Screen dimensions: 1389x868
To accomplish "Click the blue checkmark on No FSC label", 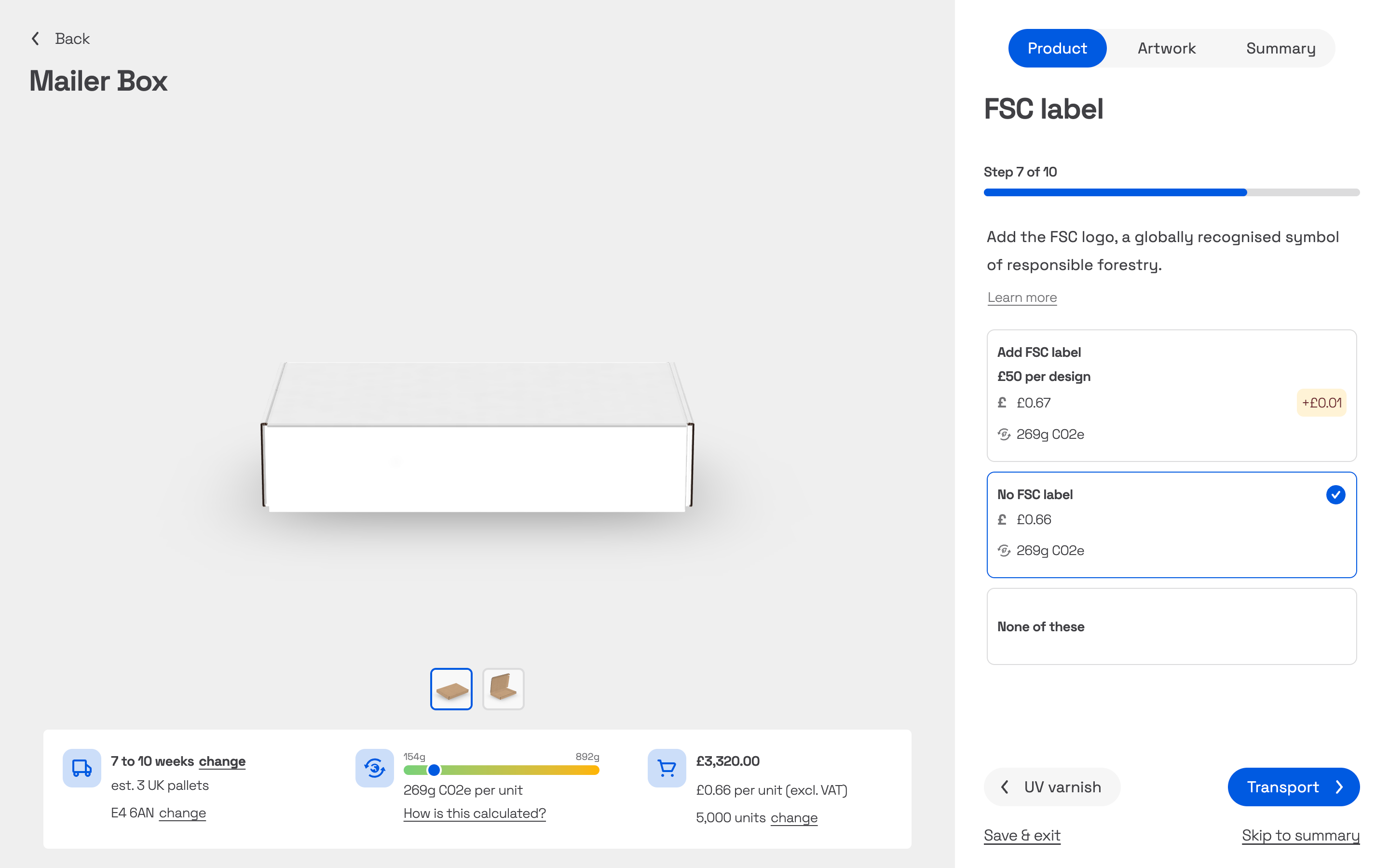I will tap(1335, 494).
